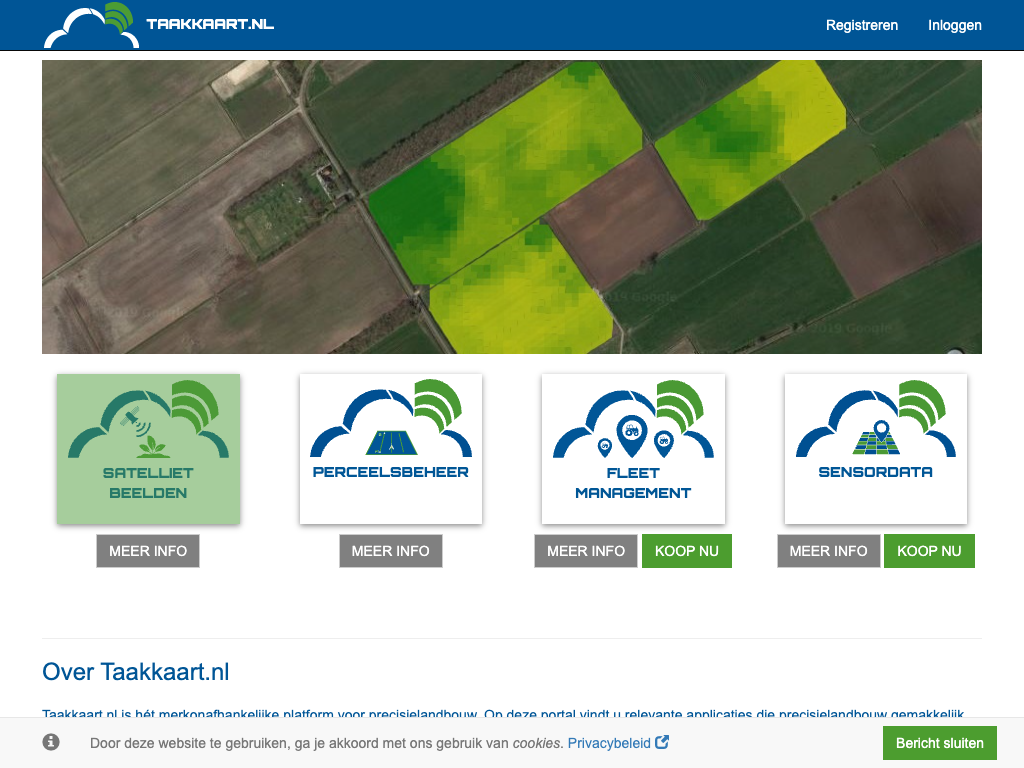Viewport: 1024px width, 768px height.
Task: Click the TAAKKAART.NL brand text in header
Action: pyautogui.click(x=210, y=24)
